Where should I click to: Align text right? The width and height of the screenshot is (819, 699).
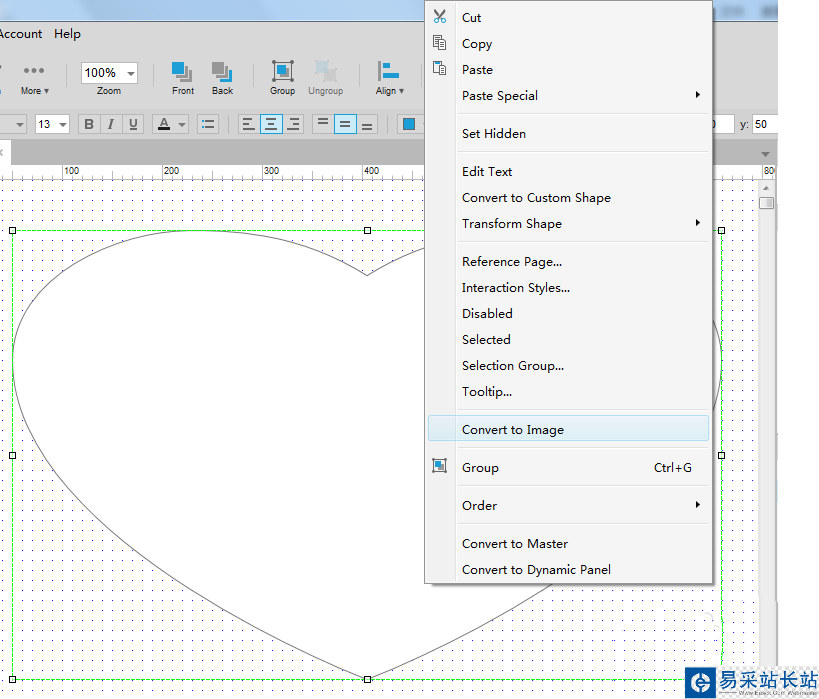coord(294,124)
